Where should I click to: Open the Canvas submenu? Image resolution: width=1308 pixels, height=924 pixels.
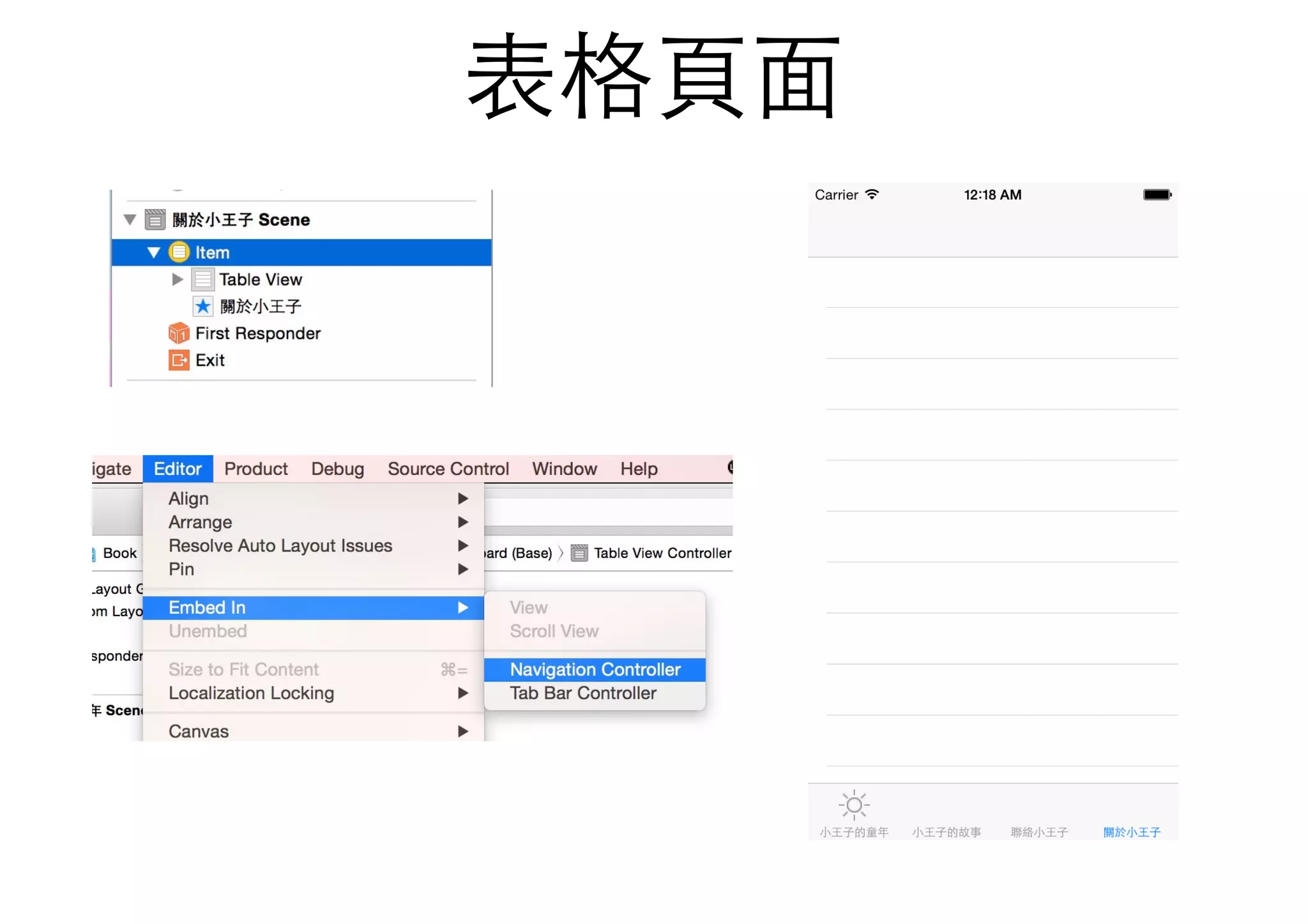pyautogui.click(x=313, y=731)
